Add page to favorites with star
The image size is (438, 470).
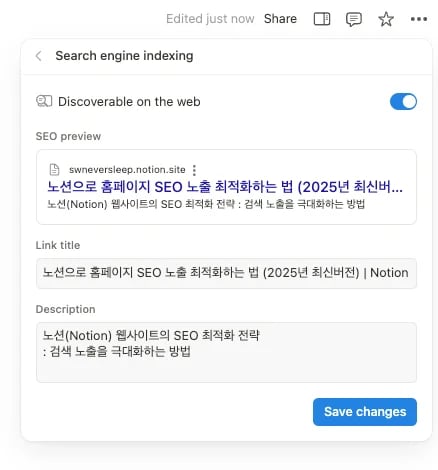point(386,19)
